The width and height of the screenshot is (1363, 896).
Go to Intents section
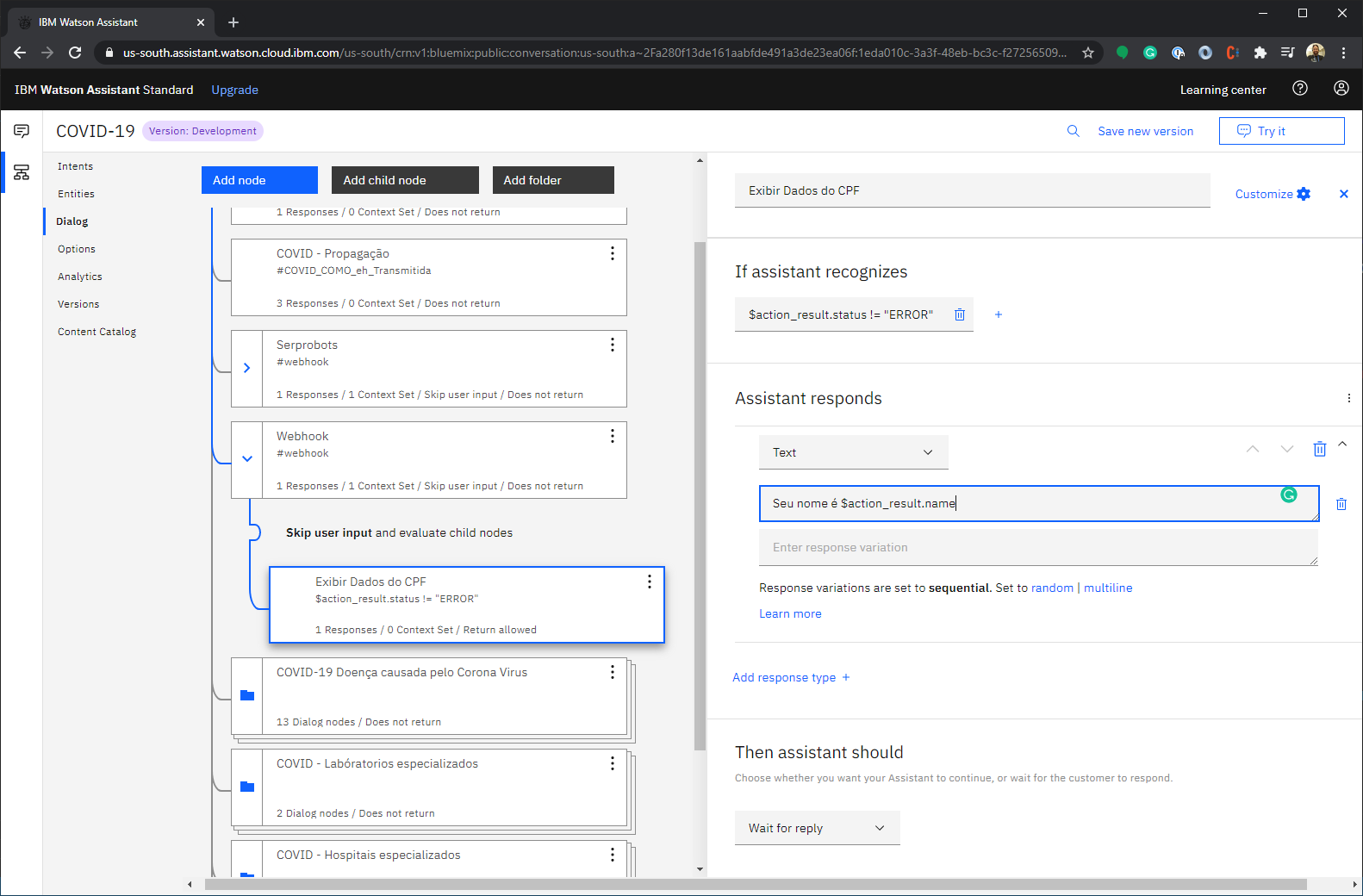[x=75, y=166]
